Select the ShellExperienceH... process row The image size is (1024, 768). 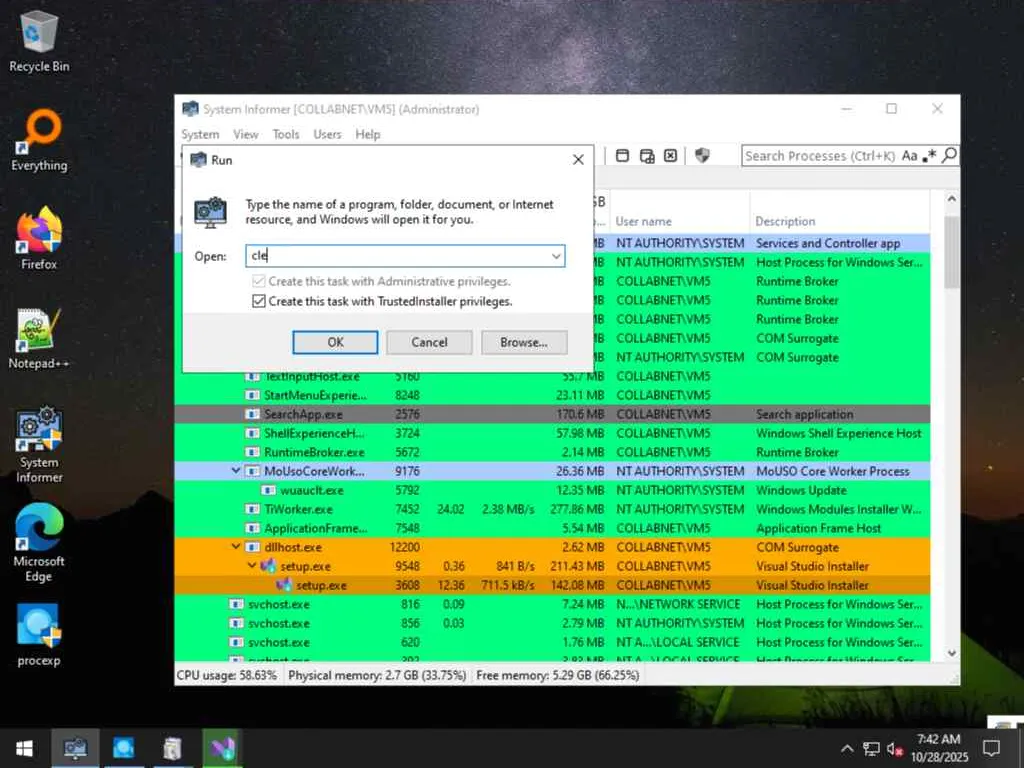click(x=552, y=433)
